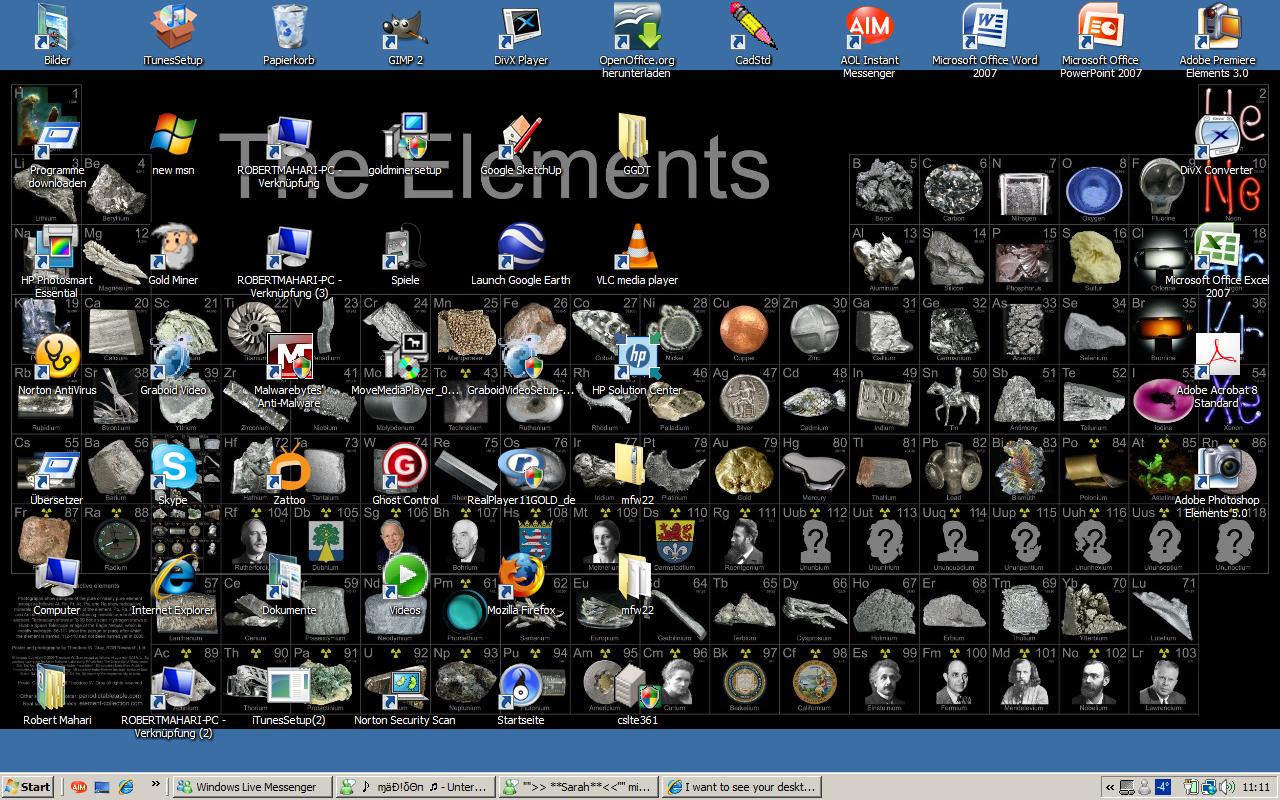Screen dimensions: 1280x800
Task: Launch Mozilla Firefox from the desktop
Action: pyautogui.click(x=521, y=579)
